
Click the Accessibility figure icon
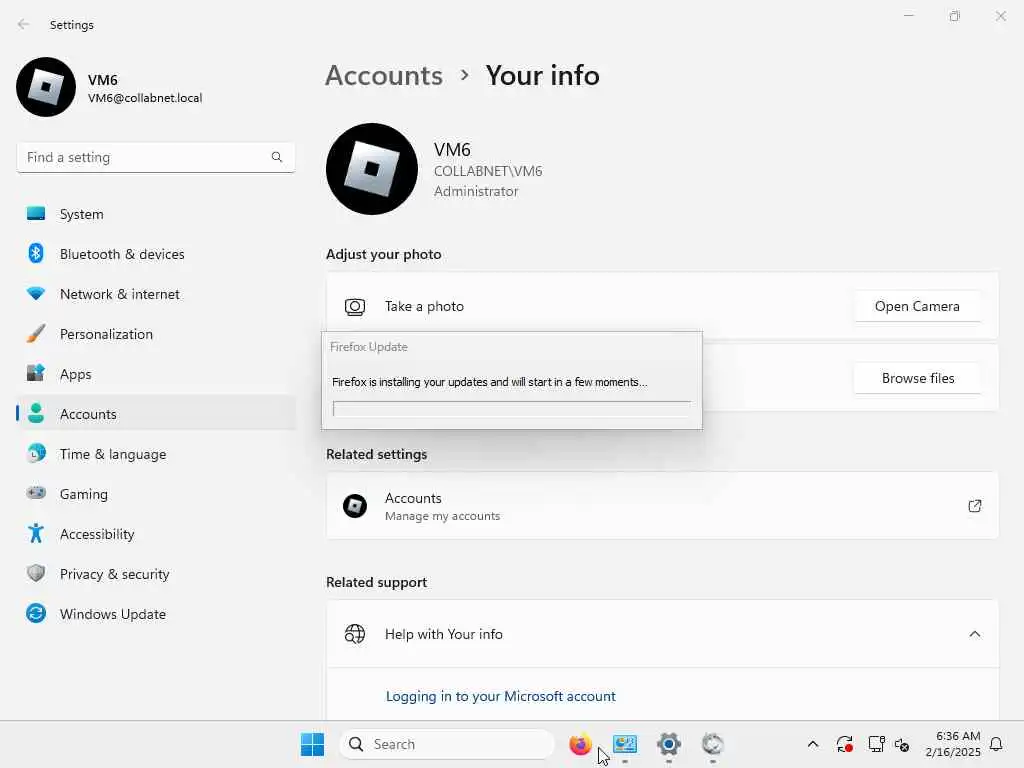[36, 534]
